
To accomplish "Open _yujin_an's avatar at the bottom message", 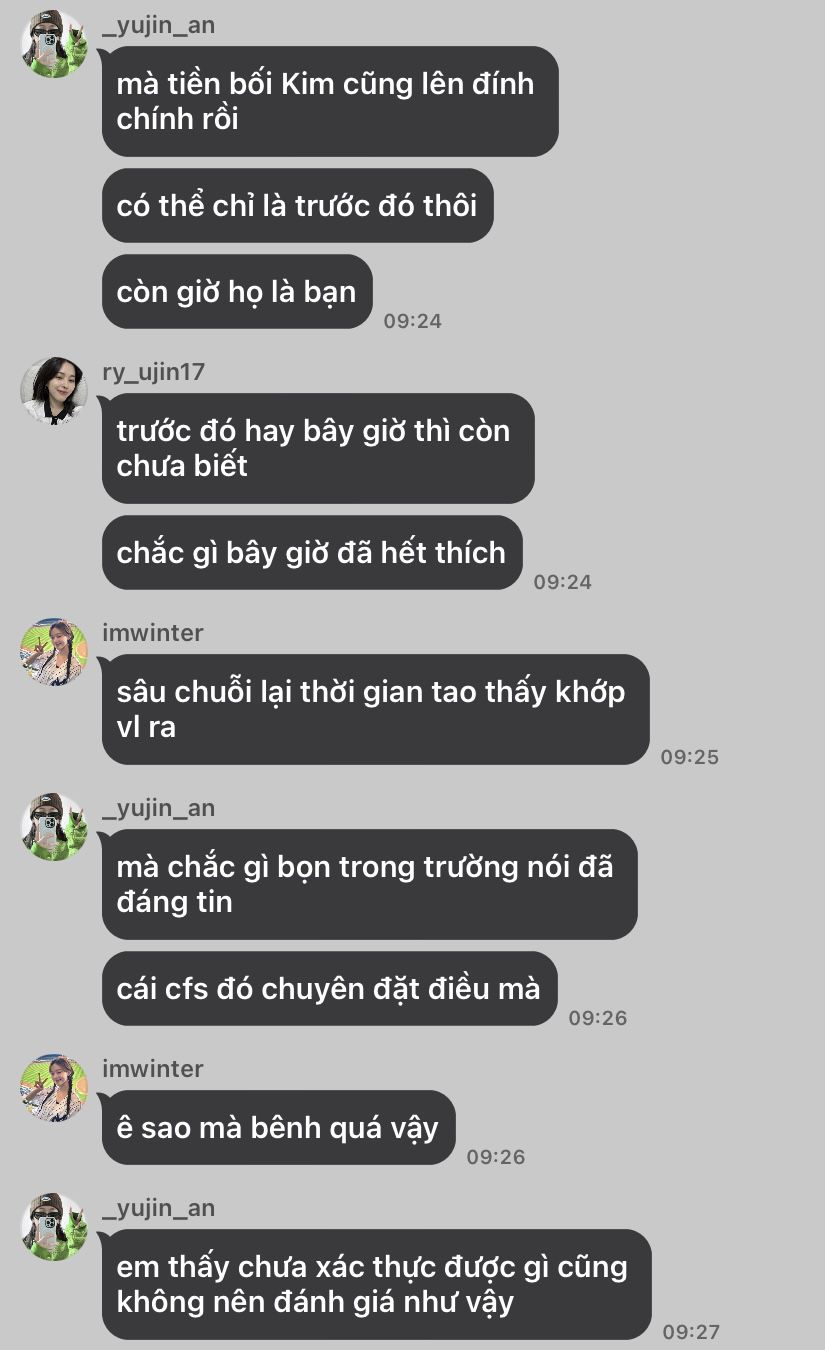I will pyautogui.click(x=54, y=1227).
